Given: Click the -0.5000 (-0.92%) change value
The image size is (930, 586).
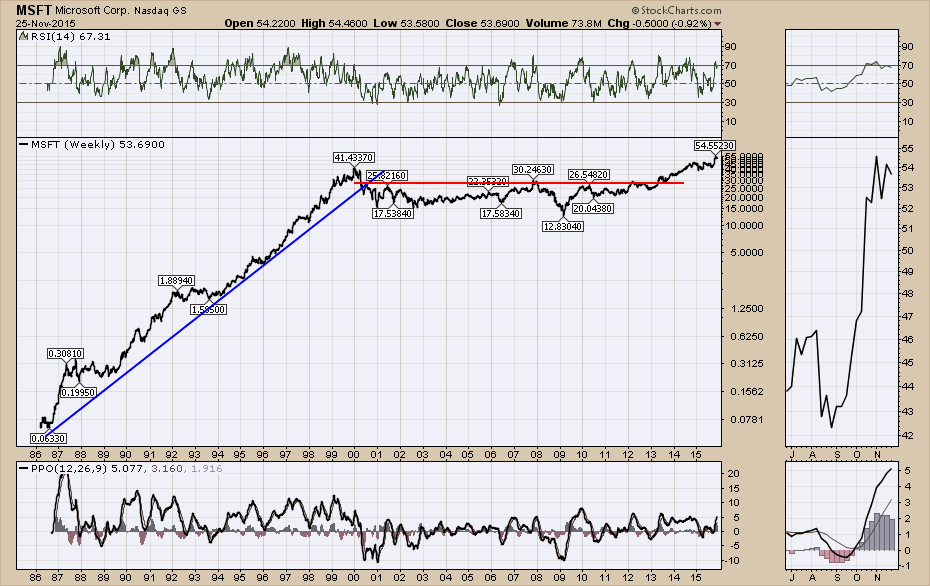Looking at the screenshot, I should click(671, 24).
